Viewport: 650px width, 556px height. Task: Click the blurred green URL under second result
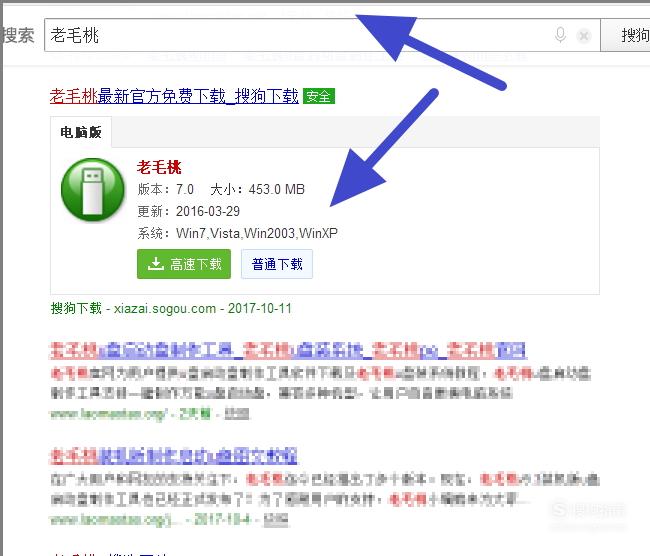[109, 414]
